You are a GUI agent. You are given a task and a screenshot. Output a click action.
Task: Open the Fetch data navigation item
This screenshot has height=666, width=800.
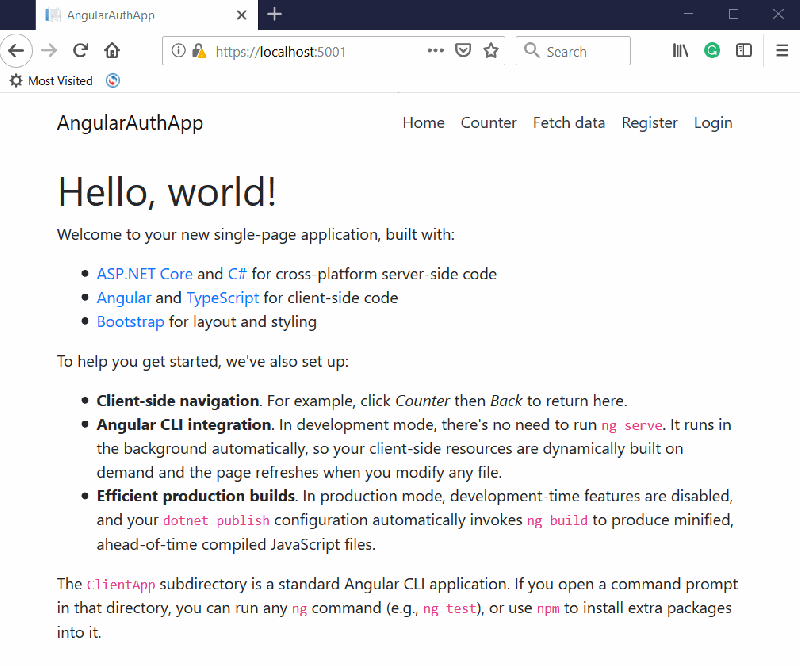pos(568,122)
